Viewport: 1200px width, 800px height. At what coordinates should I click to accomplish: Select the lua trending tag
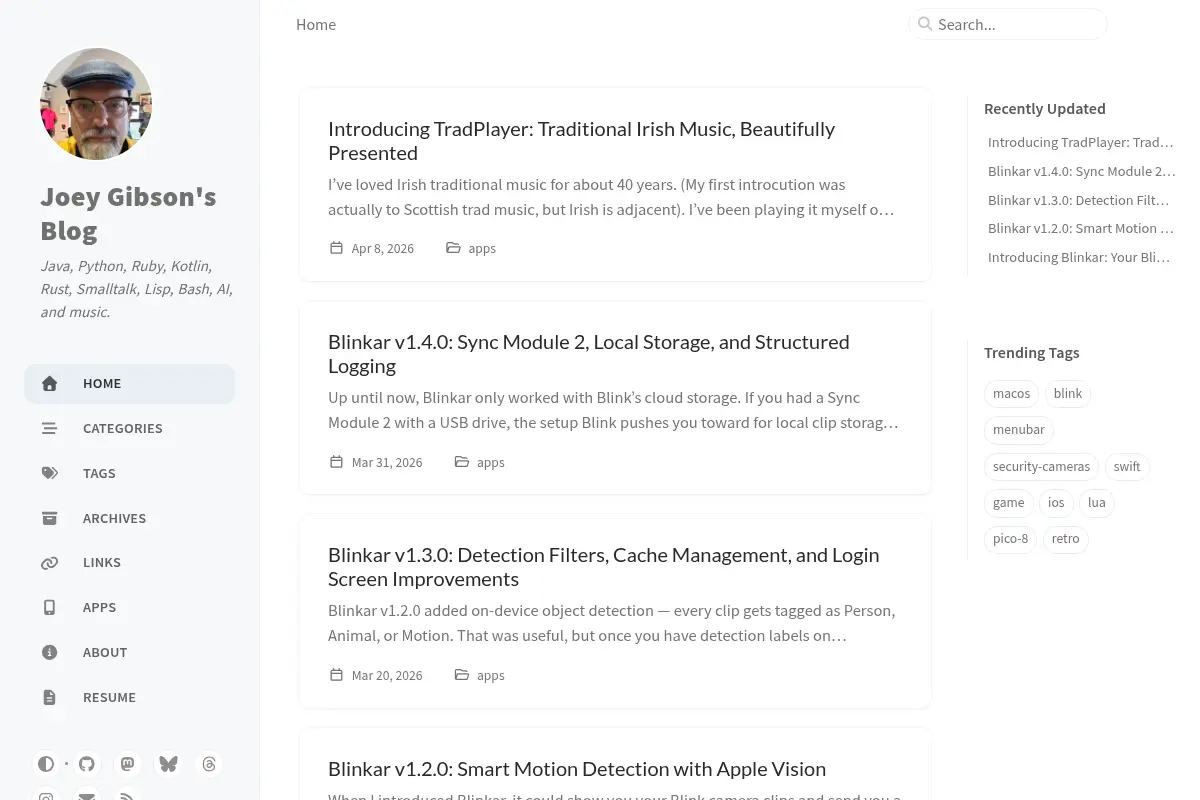point(1097,503)
